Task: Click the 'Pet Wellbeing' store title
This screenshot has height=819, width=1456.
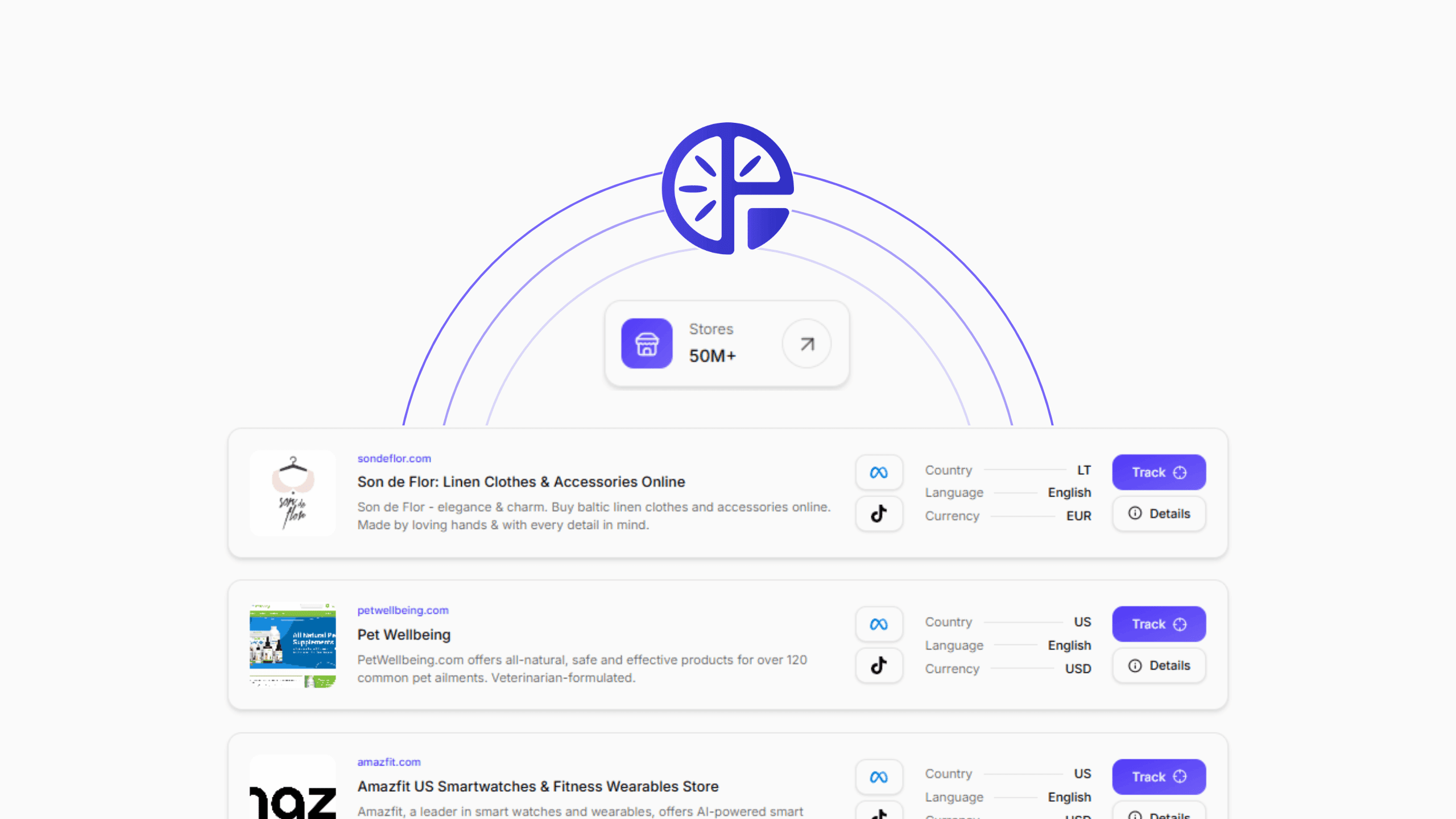Action: pyautogui.click(x=404, y=635)
